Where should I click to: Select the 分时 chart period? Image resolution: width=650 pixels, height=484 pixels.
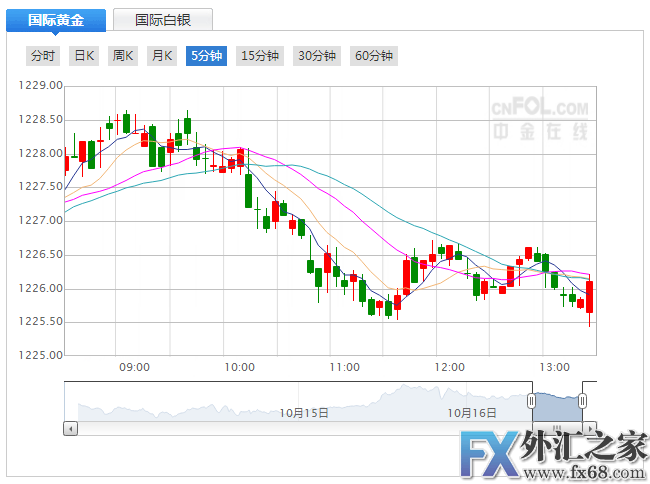tap(43, 56)
